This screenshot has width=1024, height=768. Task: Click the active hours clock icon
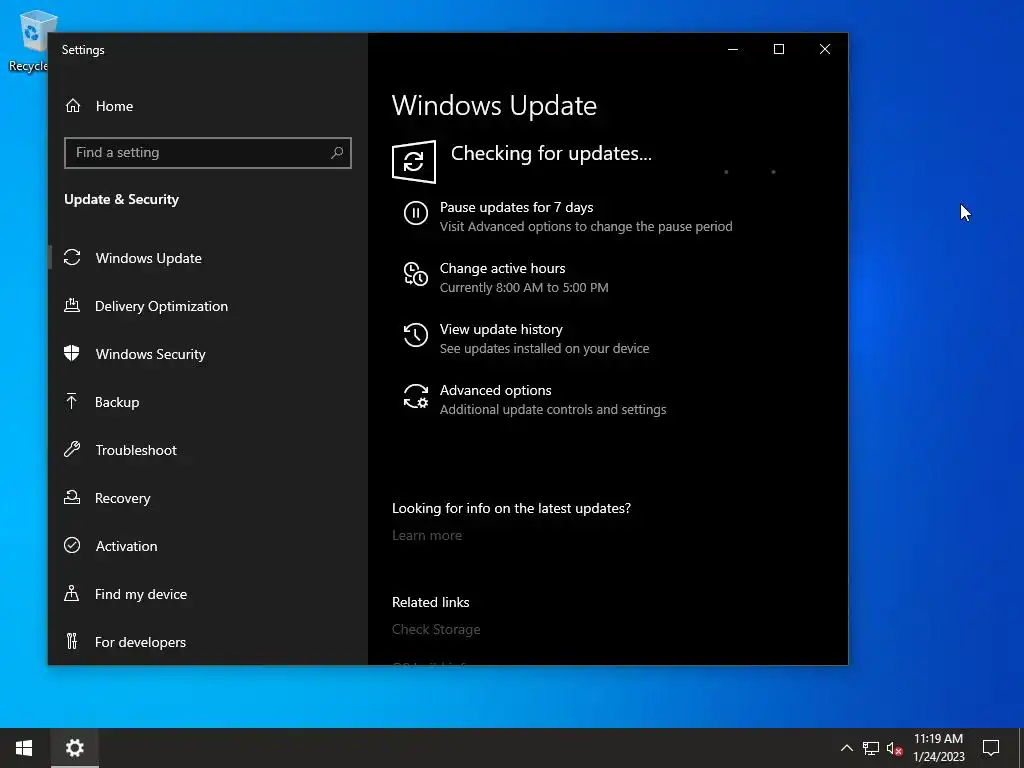click(x=415, y=274)
